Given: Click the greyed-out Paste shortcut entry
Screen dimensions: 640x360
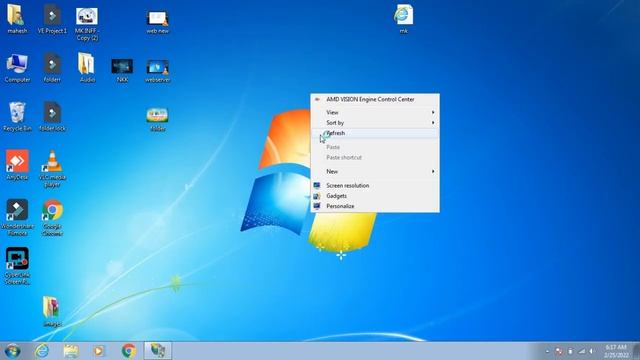Looking at the screenshot, I should pos(375,157).
